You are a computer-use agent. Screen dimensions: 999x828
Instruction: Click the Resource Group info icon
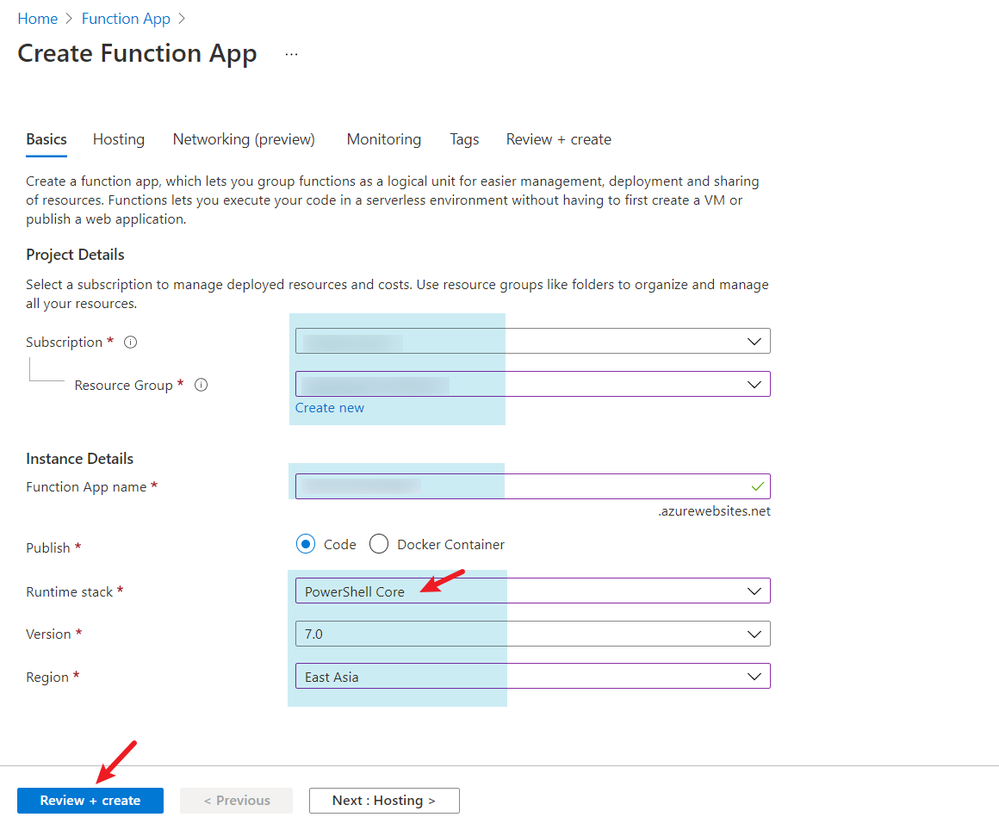click(201, 385)
